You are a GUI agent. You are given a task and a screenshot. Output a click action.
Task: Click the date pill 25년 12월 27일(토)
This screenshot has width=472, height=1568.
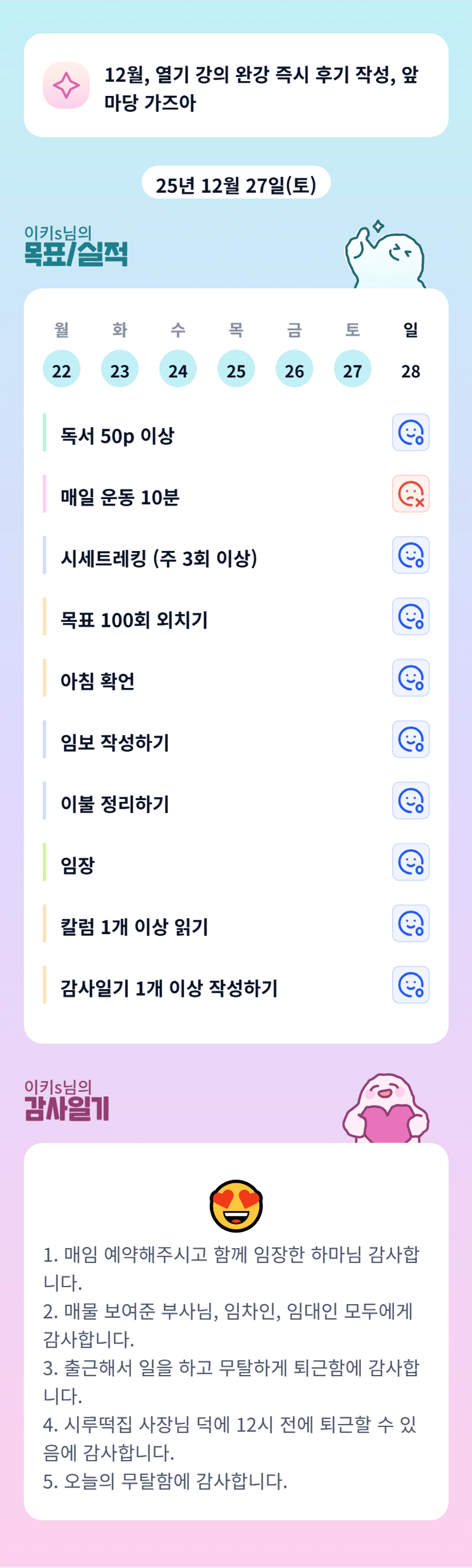tap(236, 183)
